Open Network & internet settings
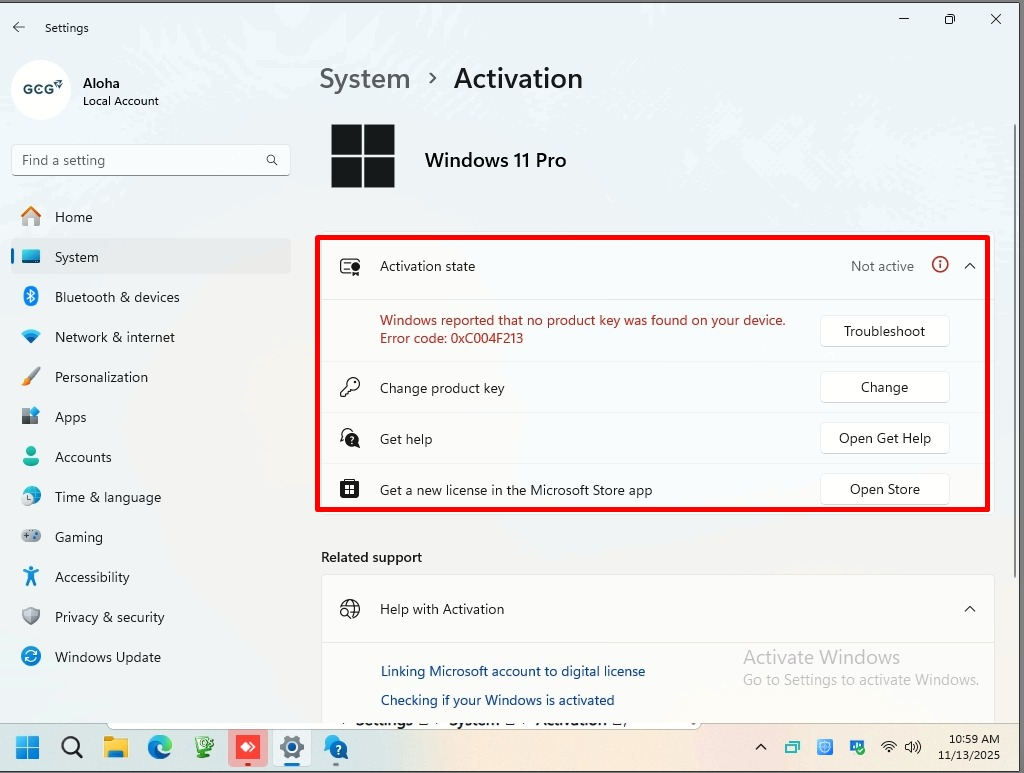Screen dimensions: 1024x773 click(151, 337)
